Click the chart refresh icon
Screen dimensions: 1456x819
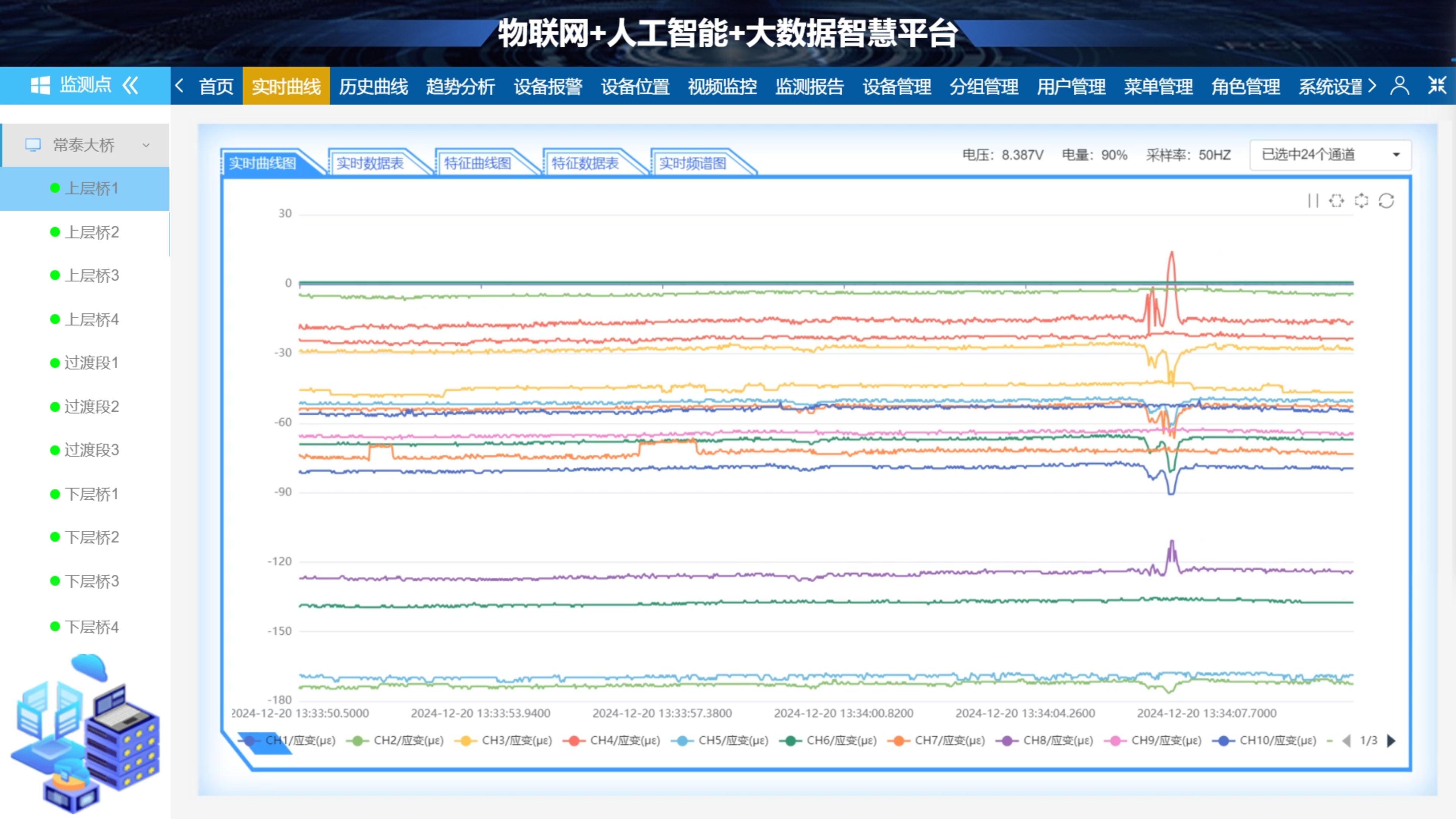coord(1387,201)
